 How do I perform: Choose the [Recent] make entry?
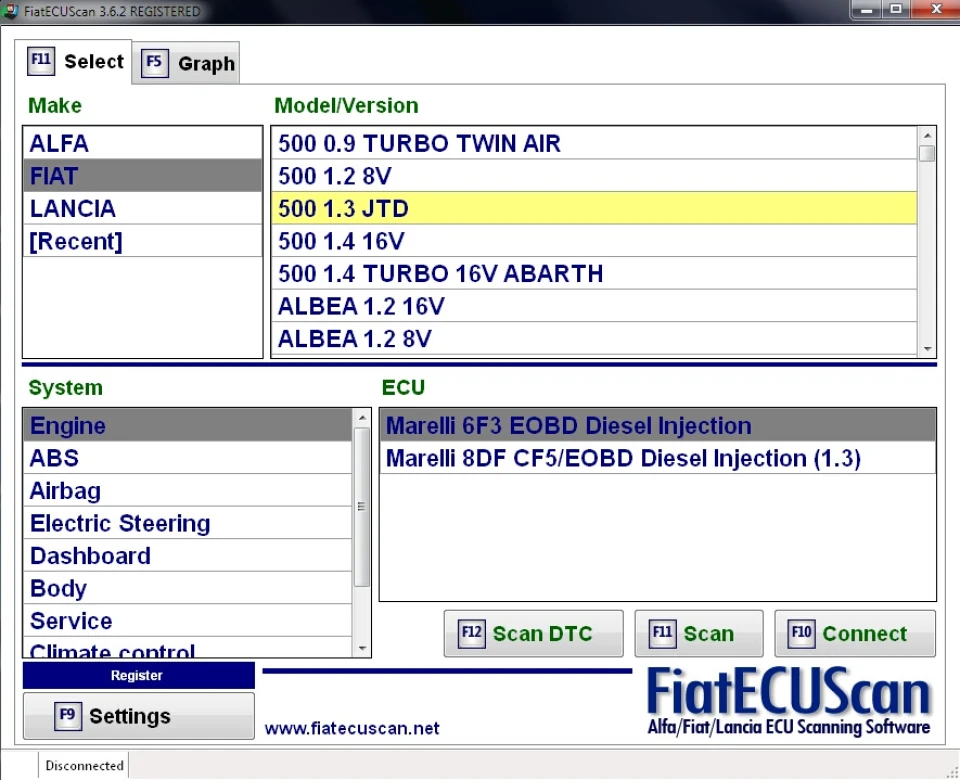[142, 241]
